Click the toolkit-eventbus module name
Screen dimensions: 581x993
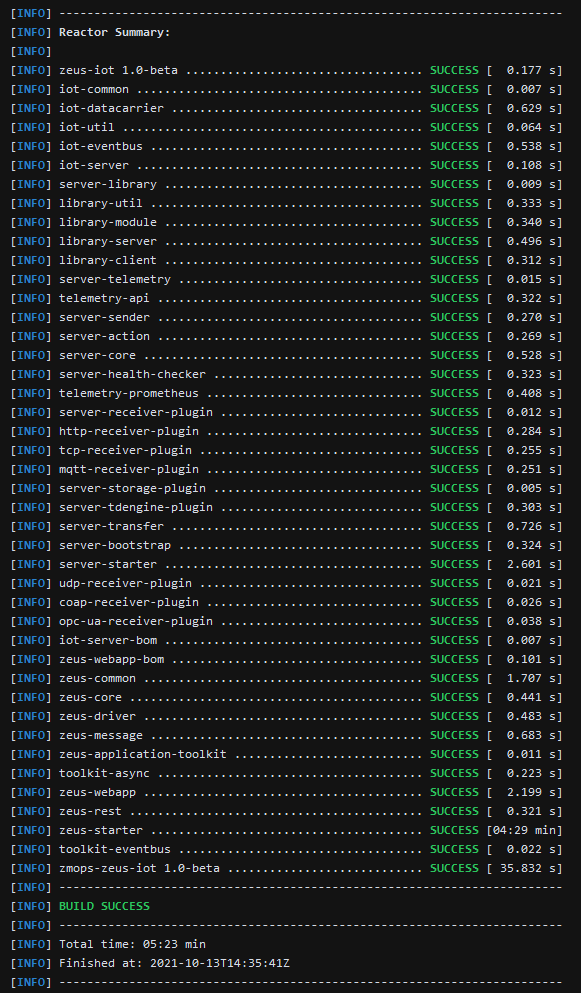click(x=115, y=849)
